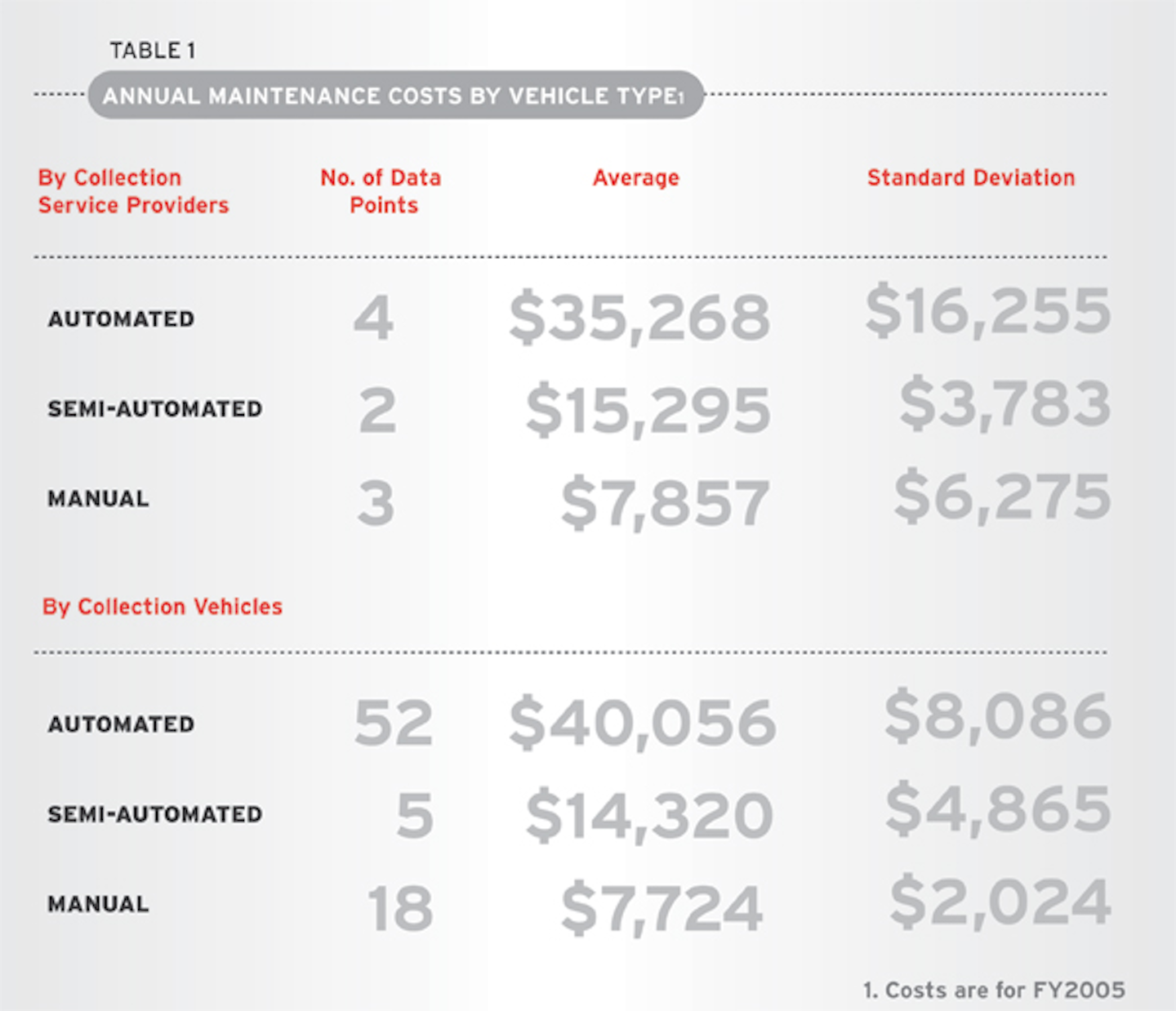Select the $4,865 standard deviation figure
The width and height of the screenshot is (1176, 1011).
pyautogui.click(x=998, y=808)
